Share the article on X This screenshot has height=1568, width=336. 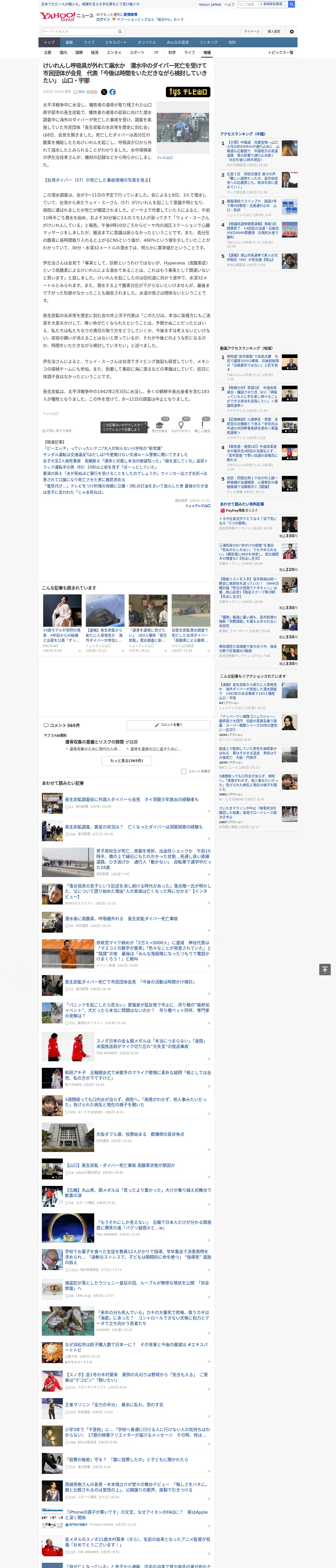(104, 92)
